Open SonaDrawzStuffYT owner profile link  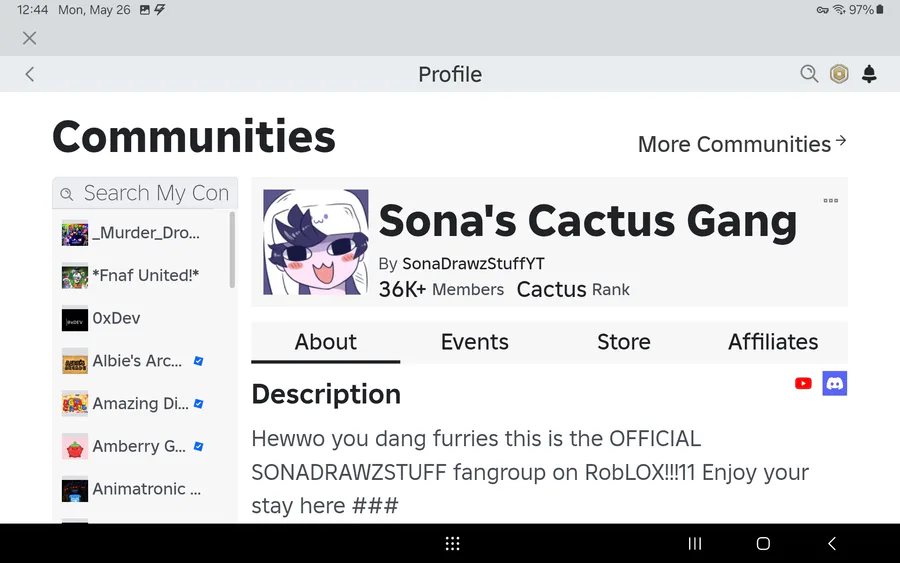tap(474, 263)
